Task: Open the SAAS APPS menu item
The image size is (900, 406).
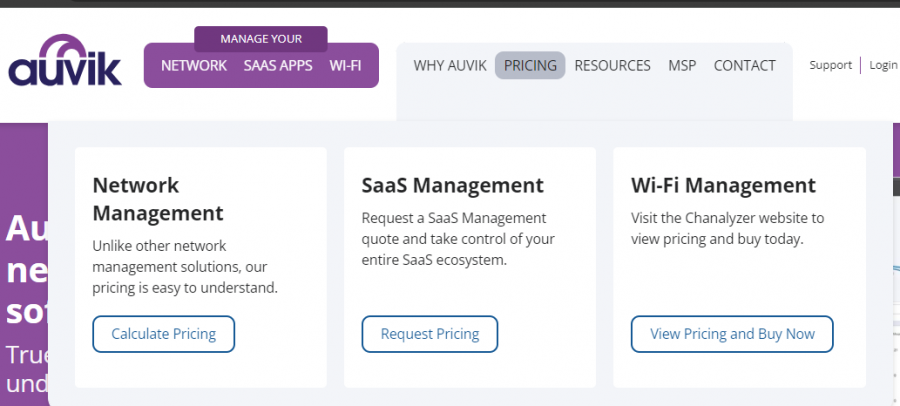Action: coord(278,65)
